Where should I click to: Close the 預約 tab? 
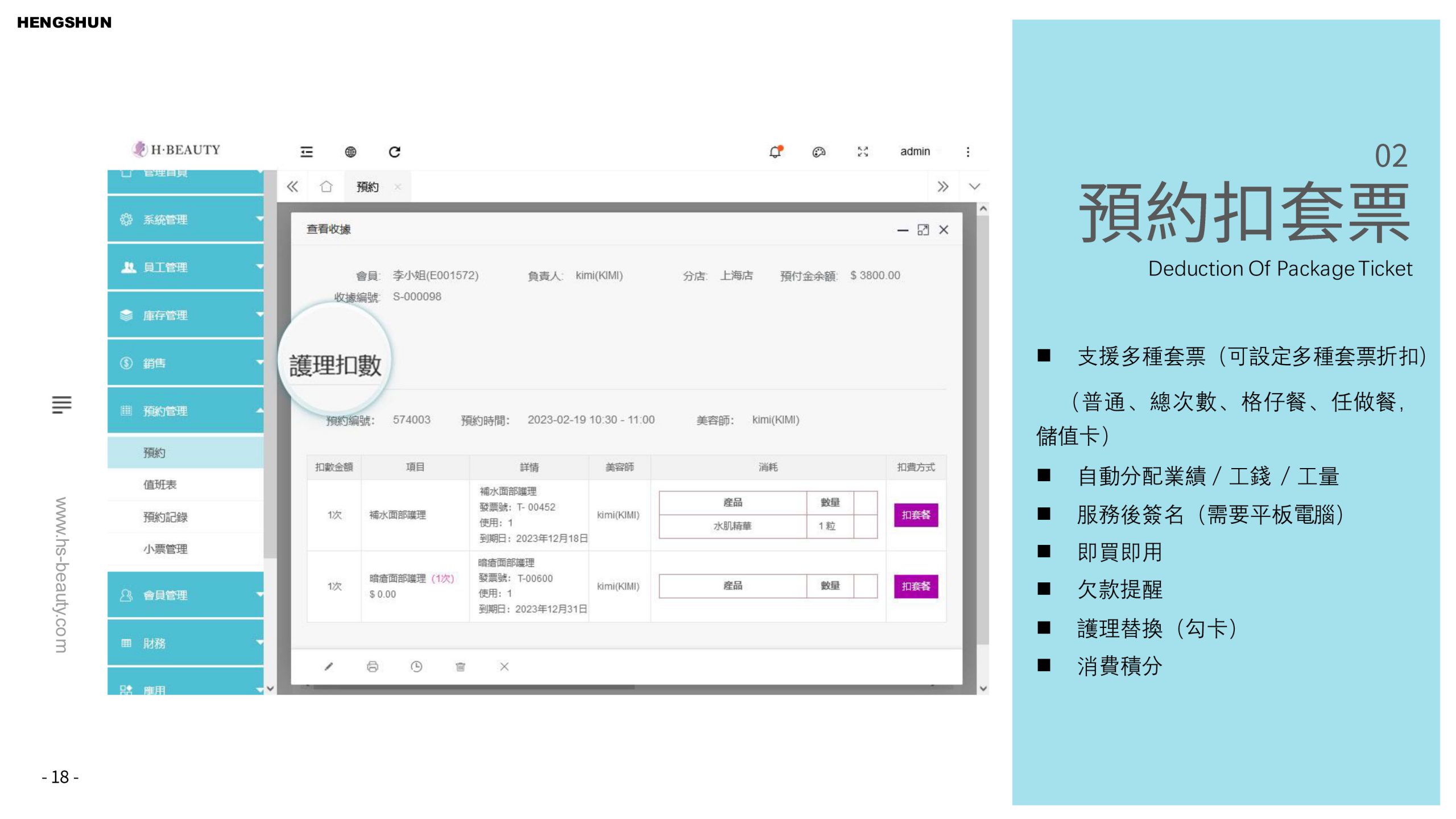click(x=398, y=187)
